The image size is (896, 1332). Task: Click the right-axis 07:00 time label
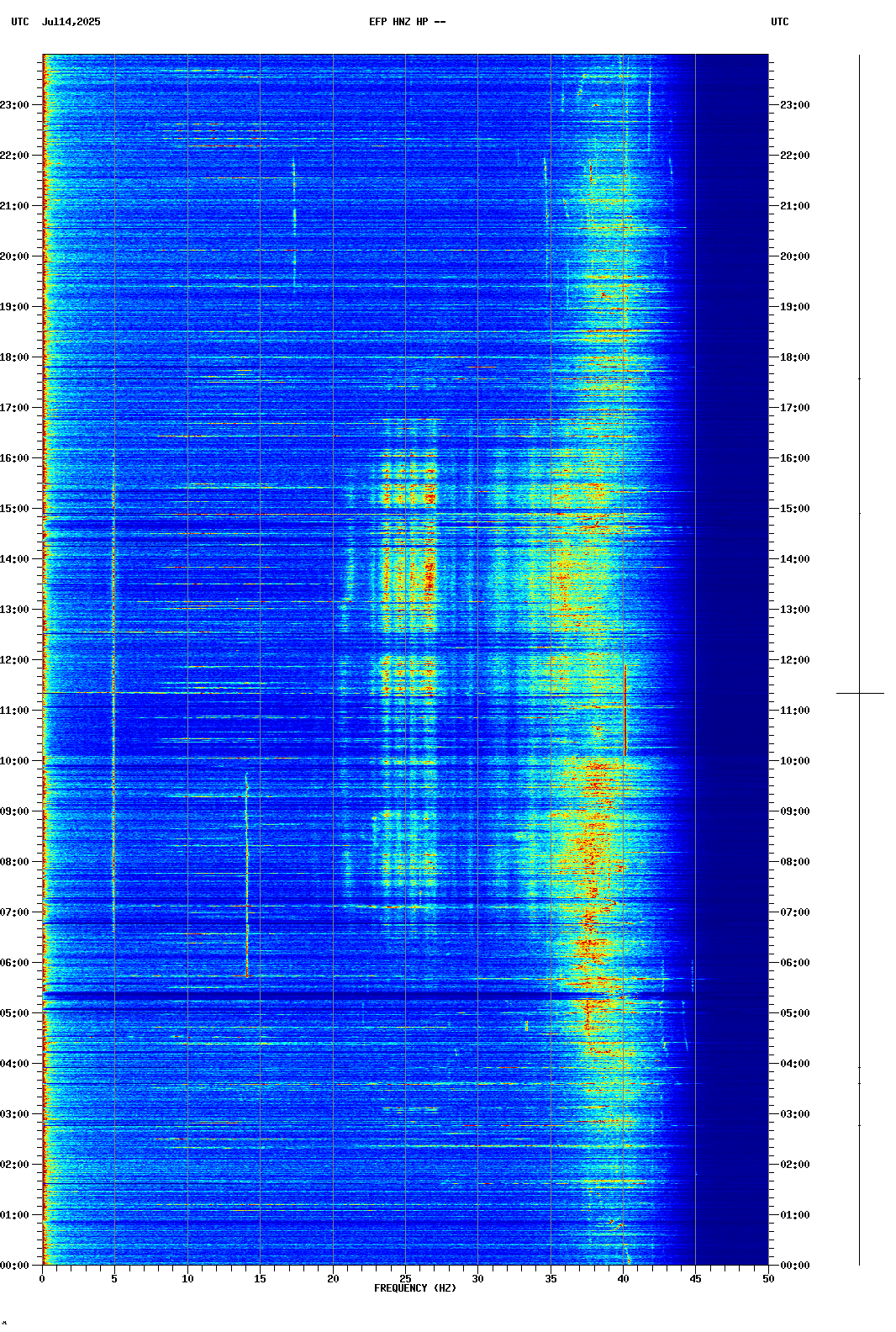click(795, 912)
